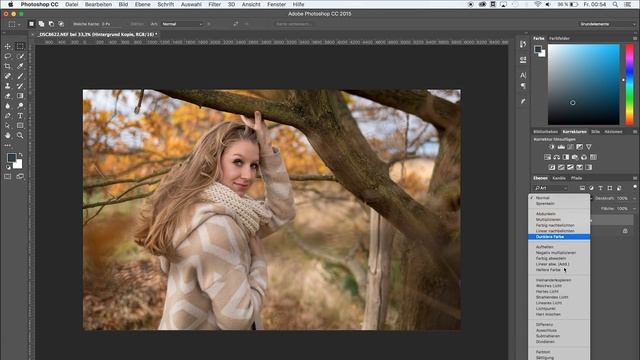Open the Fläche fill dropdown arrow
Screen dimensions: 640x360
(x=634, y=209)
